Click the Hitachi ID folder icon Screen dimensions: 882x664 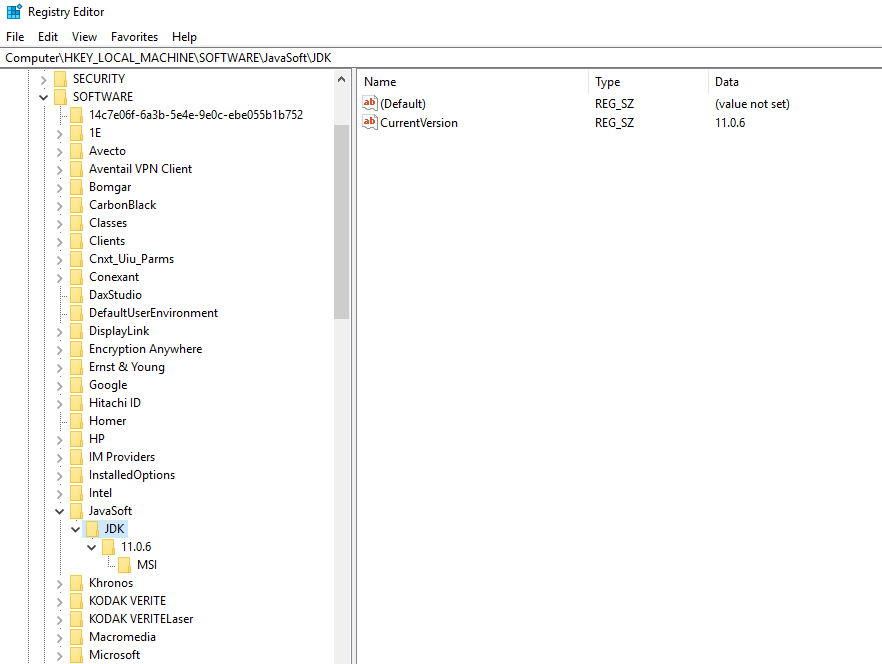[x=76, y=403]
